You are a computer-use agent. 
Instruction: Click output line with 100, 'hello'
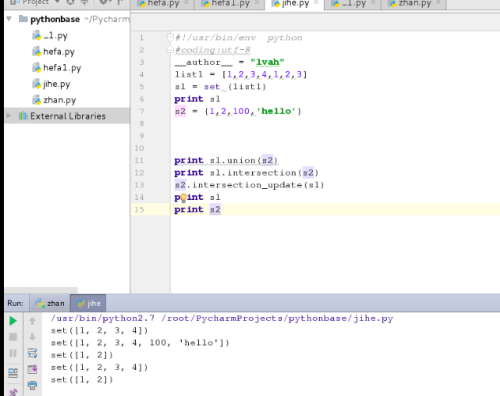coord(140,343)
